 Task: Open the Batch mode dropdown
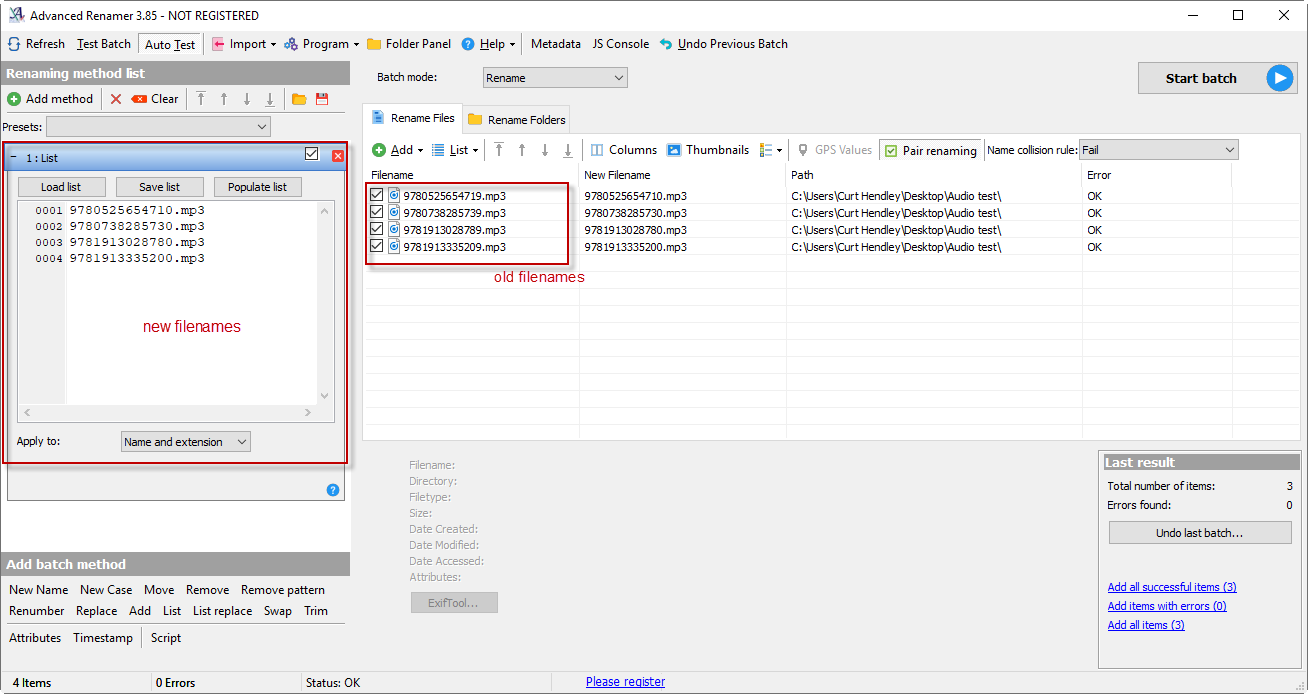(555, 78)
